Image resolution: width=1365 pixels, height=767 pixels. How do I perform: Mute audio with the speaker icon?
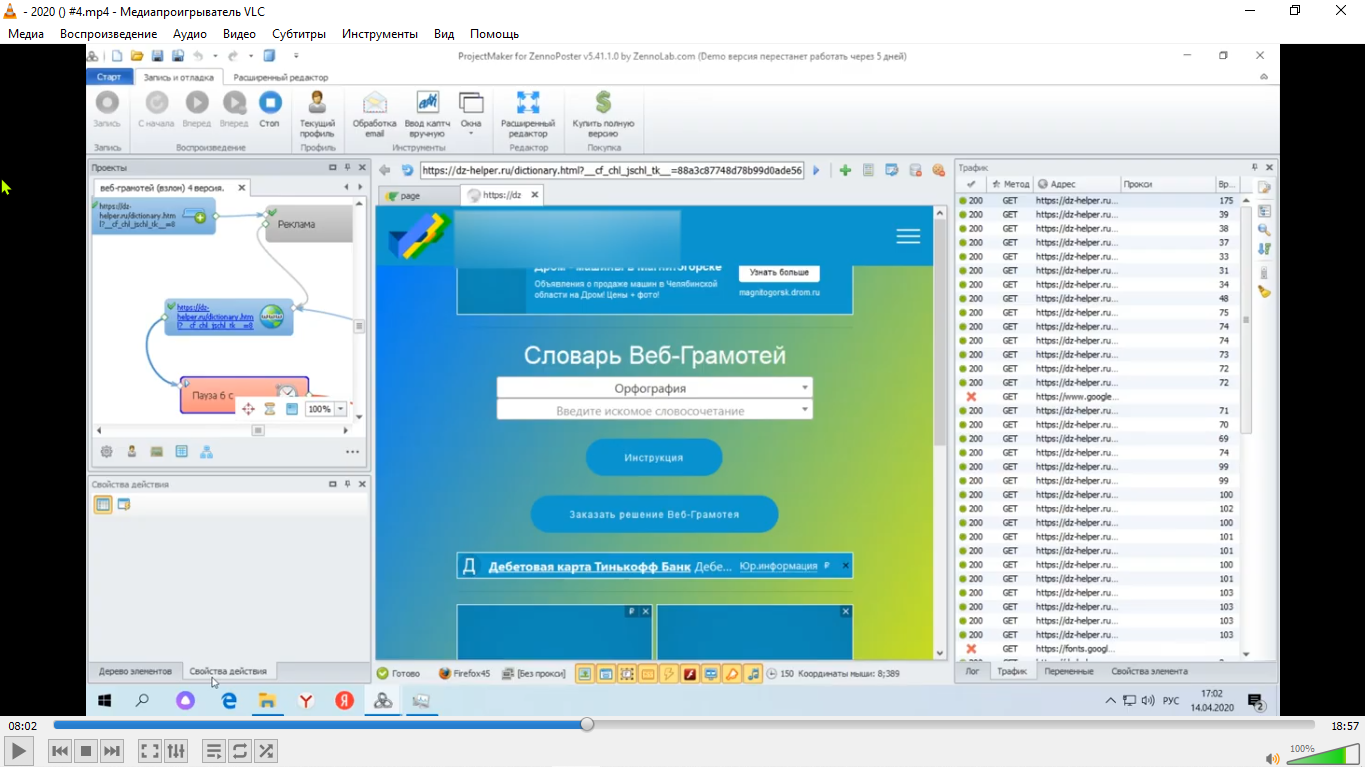coord(1272,758)
